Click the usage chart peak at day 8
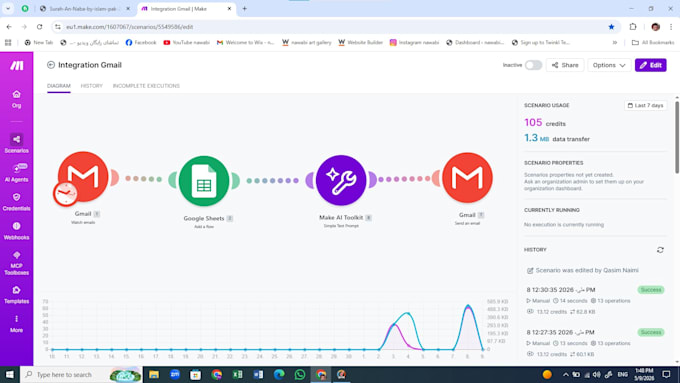The width and height of the screenshot is (680, 383). coord(468,306)
